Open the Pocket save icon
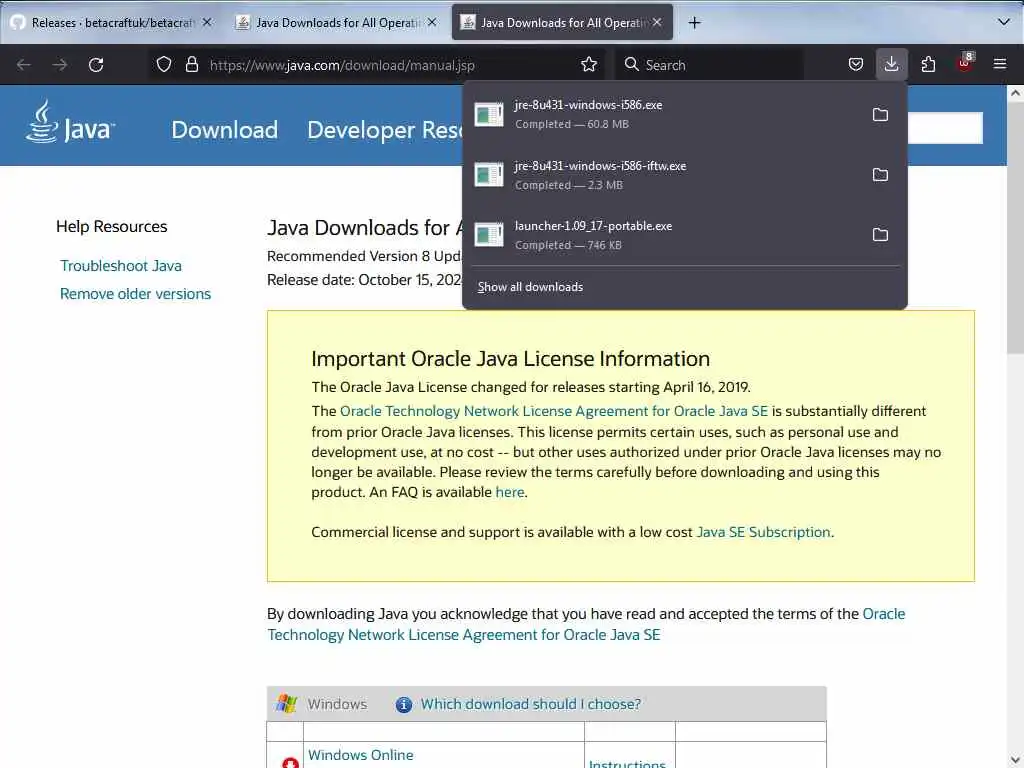The height and width of the screenshot is (768, 1024). tap(856, 65)
